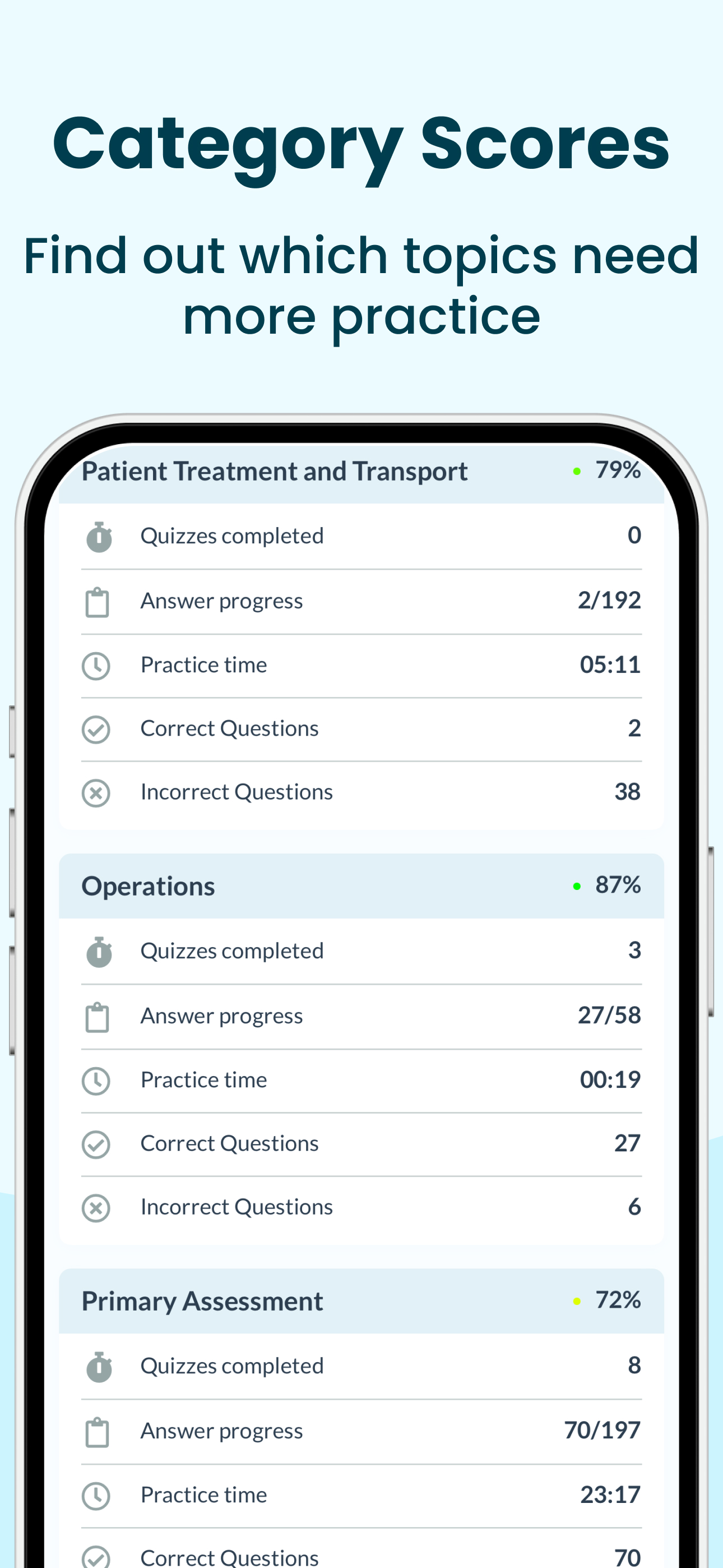The image size is (723, 1568).
Task: Expand the Primary Assessment category header
Action: (361, 1302)
